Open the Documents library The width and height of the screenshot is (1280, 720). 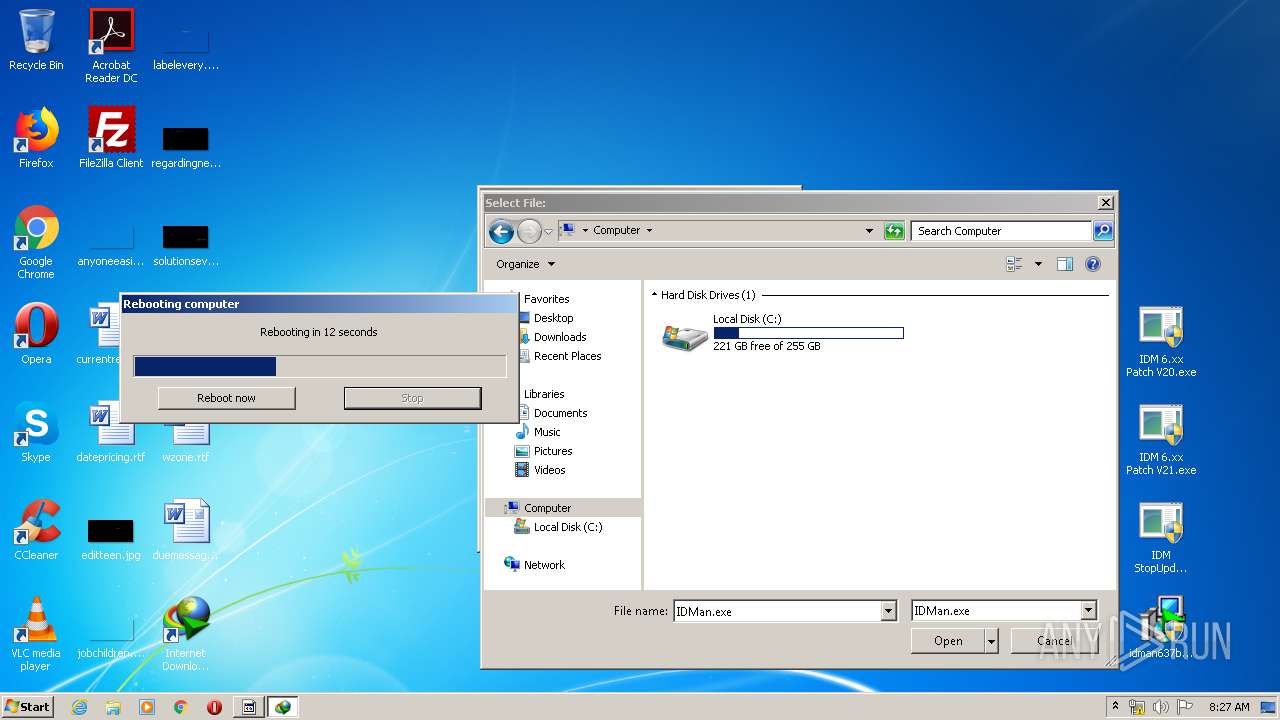click(560, 413)
